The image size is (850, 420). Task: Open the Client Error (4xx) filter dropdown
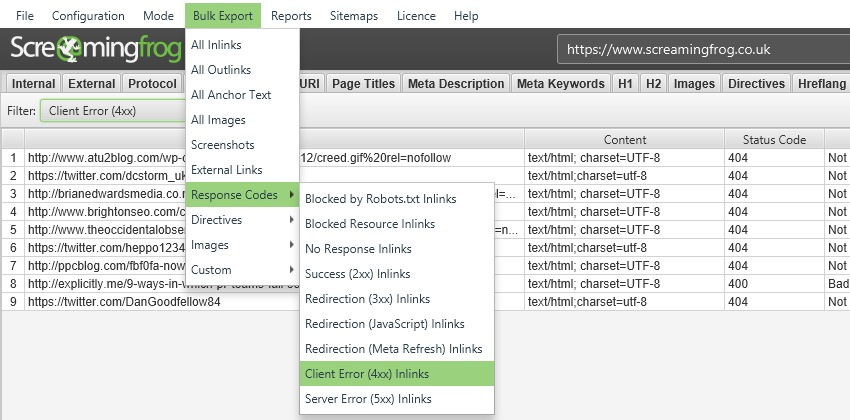pos(113,111)
